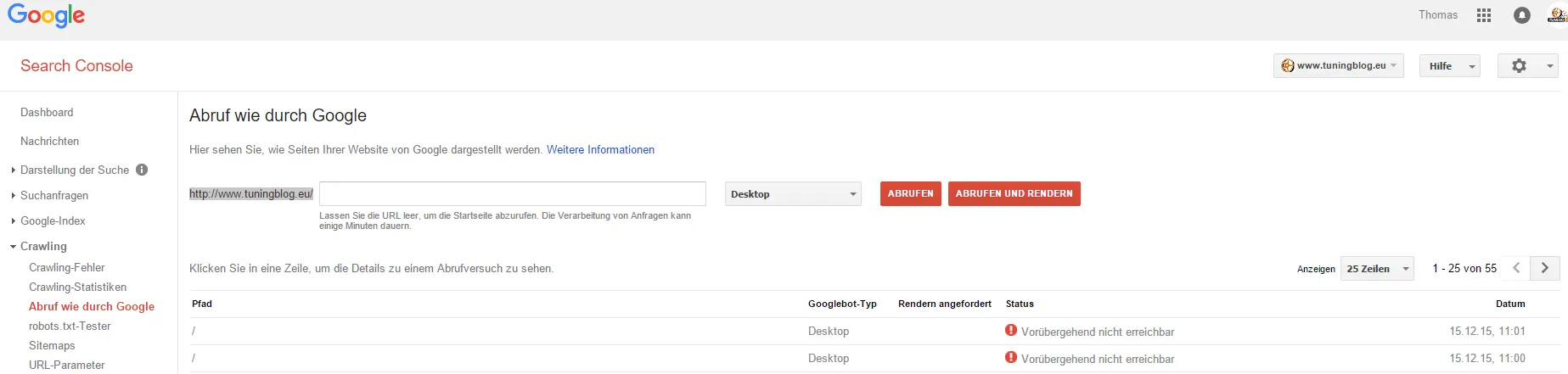The height and width of the screenshot is (374, 1568).
Task: Open the settings gear menu
Action: click(1528, 65)
